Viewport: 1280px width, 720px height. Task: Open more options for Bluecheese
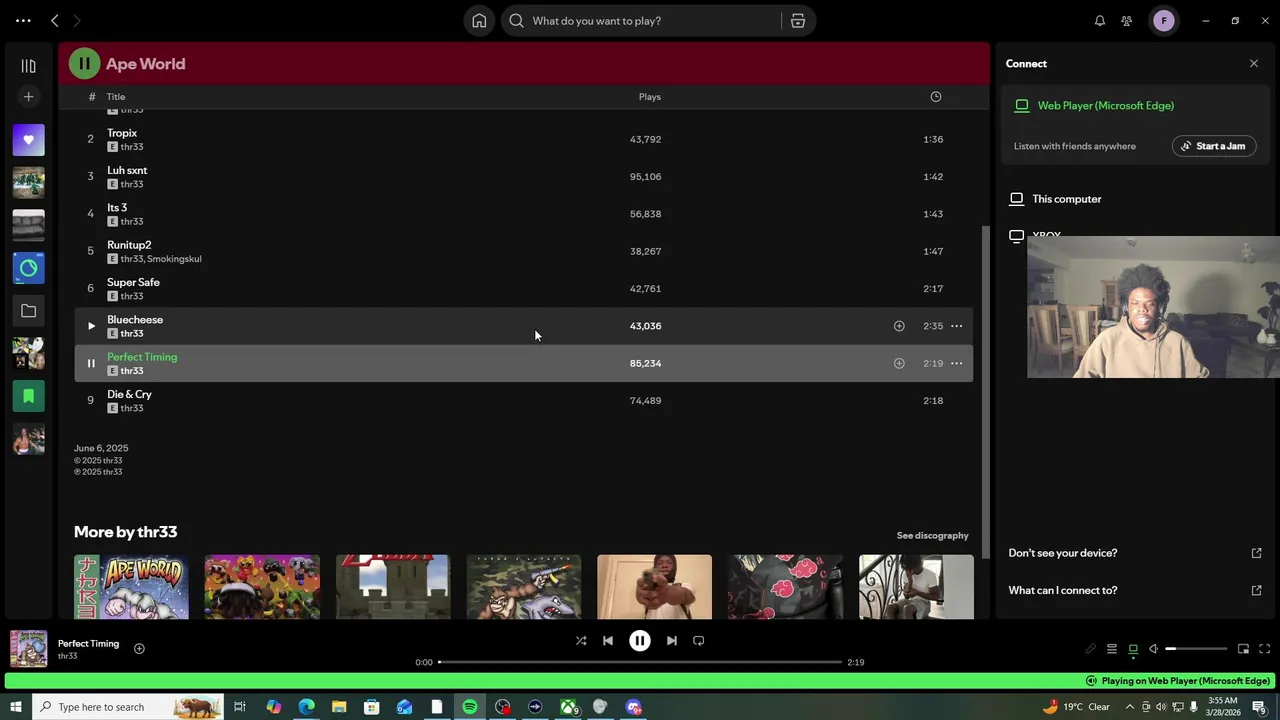tap(957, 326)
